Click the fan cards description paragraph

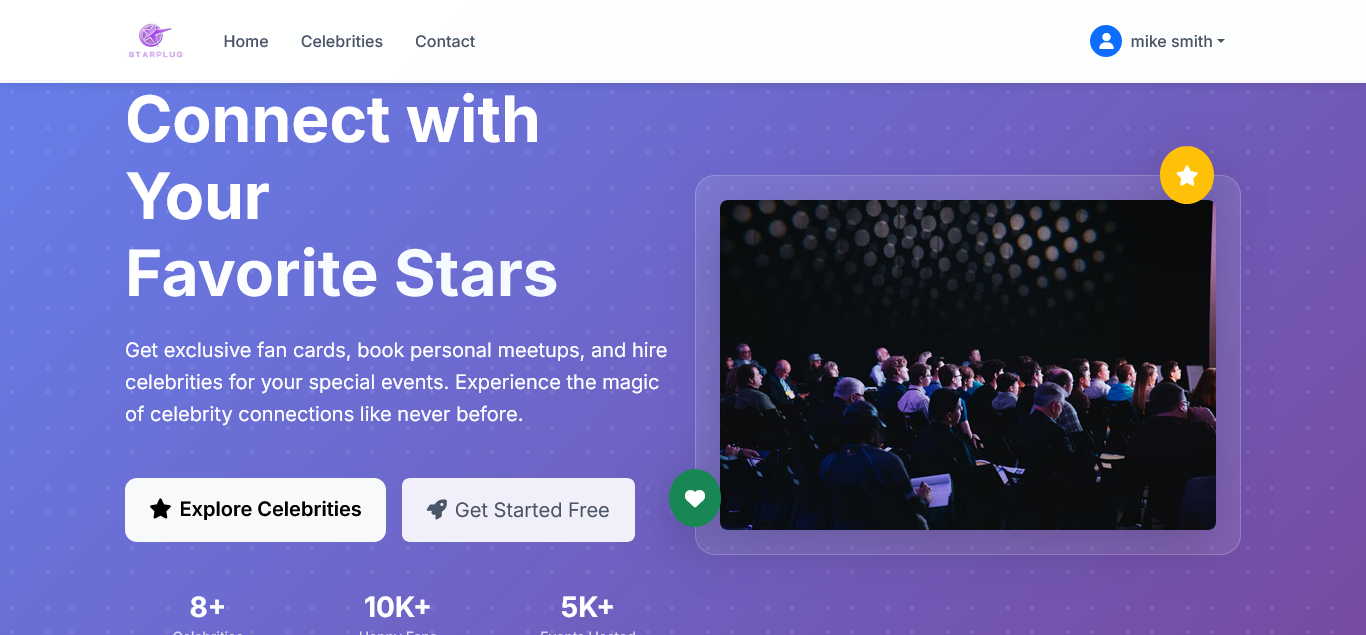pyautogui.click(x=395, y=382)
